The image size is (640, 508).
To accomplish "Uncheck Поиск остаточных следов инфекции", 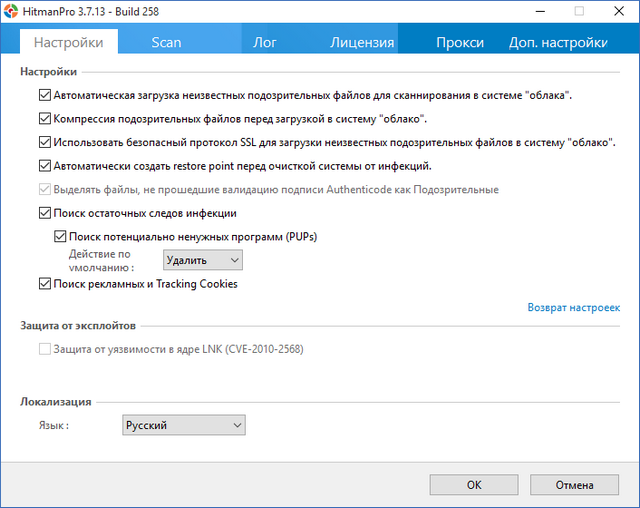I will coord(44,213).
